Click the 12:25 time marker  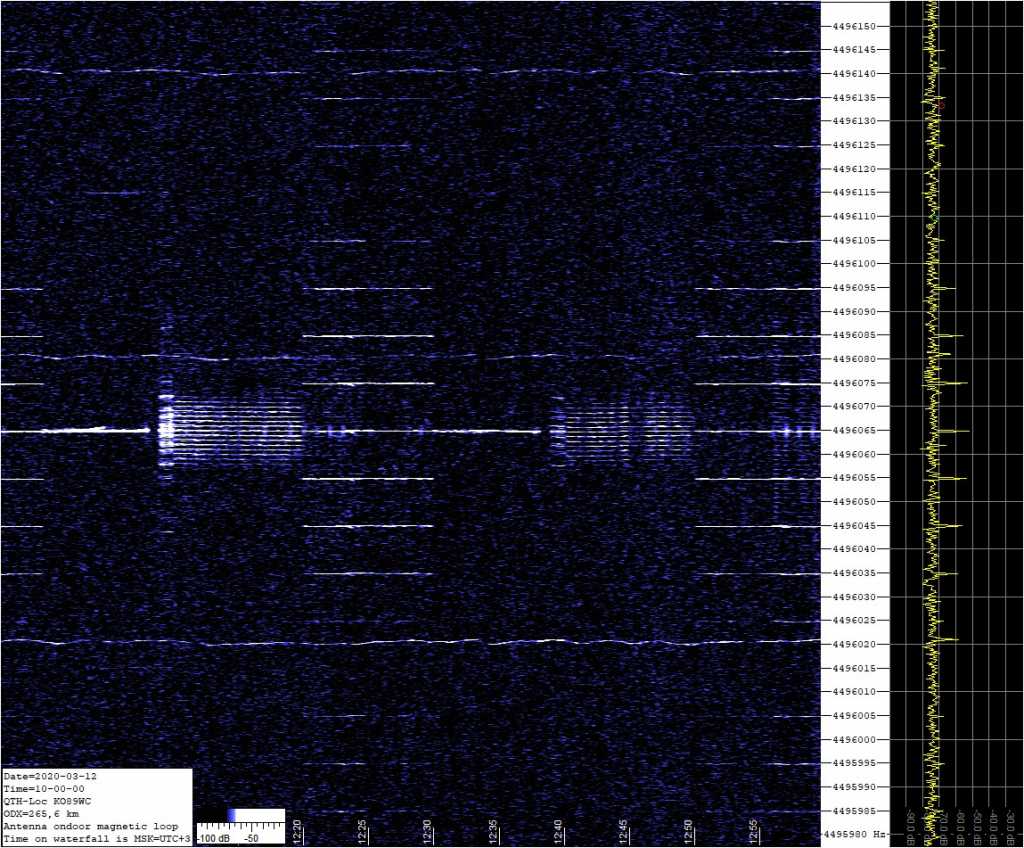(x=363, y=831)
